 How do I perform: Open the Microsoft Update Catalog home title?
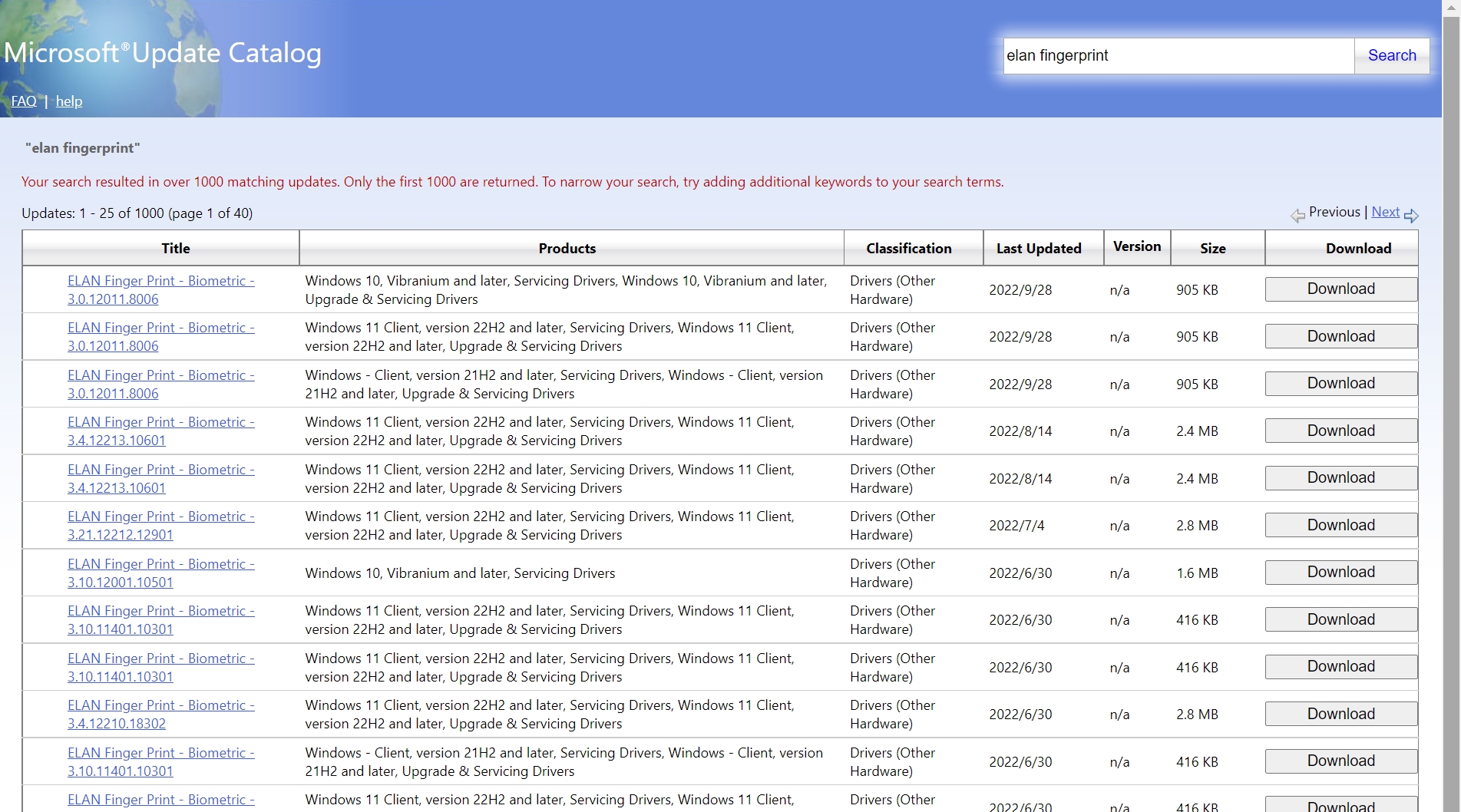[163, 53]
